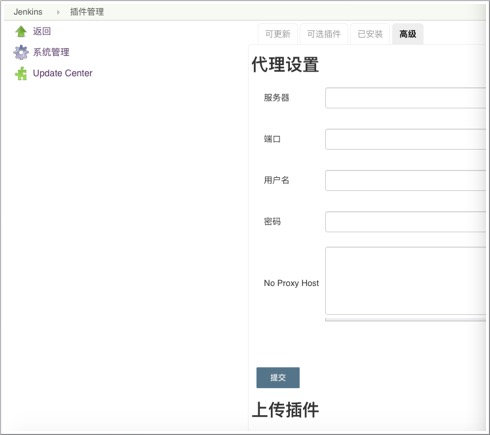490x435 pixels.
Task: Open the Update Center link
Action: [x=62, y=73]
